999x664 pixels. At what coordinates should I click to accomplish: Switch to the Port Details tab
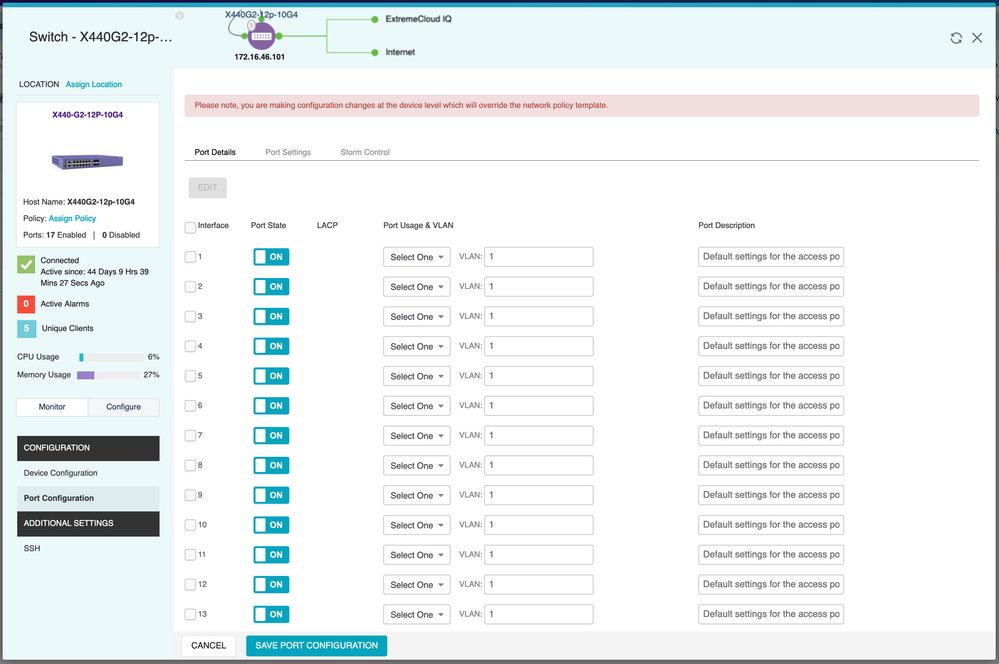[215, 152]
